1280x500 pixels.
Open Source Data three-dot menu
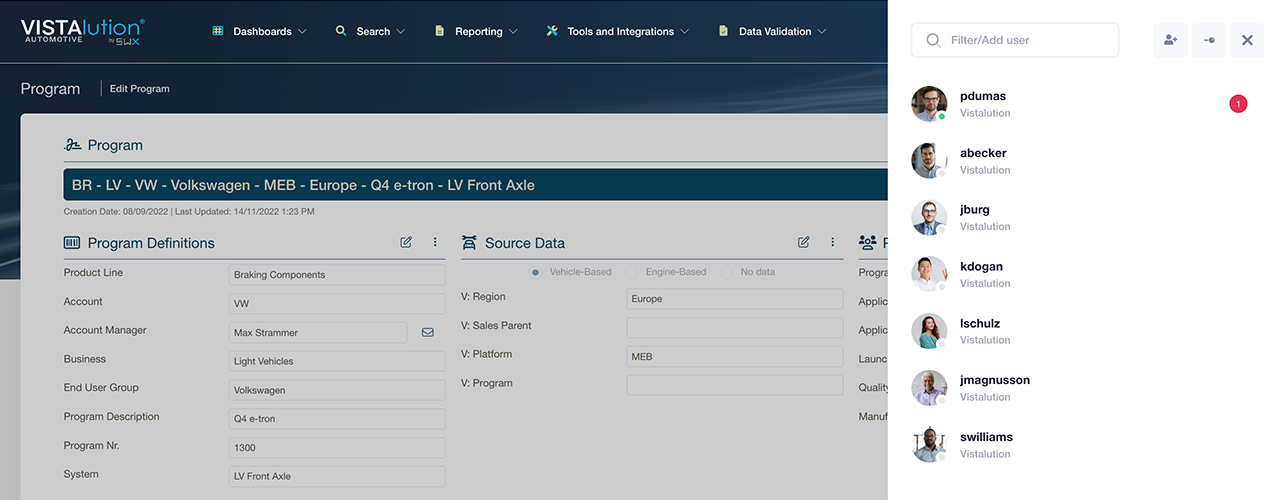tap(832, 242)
